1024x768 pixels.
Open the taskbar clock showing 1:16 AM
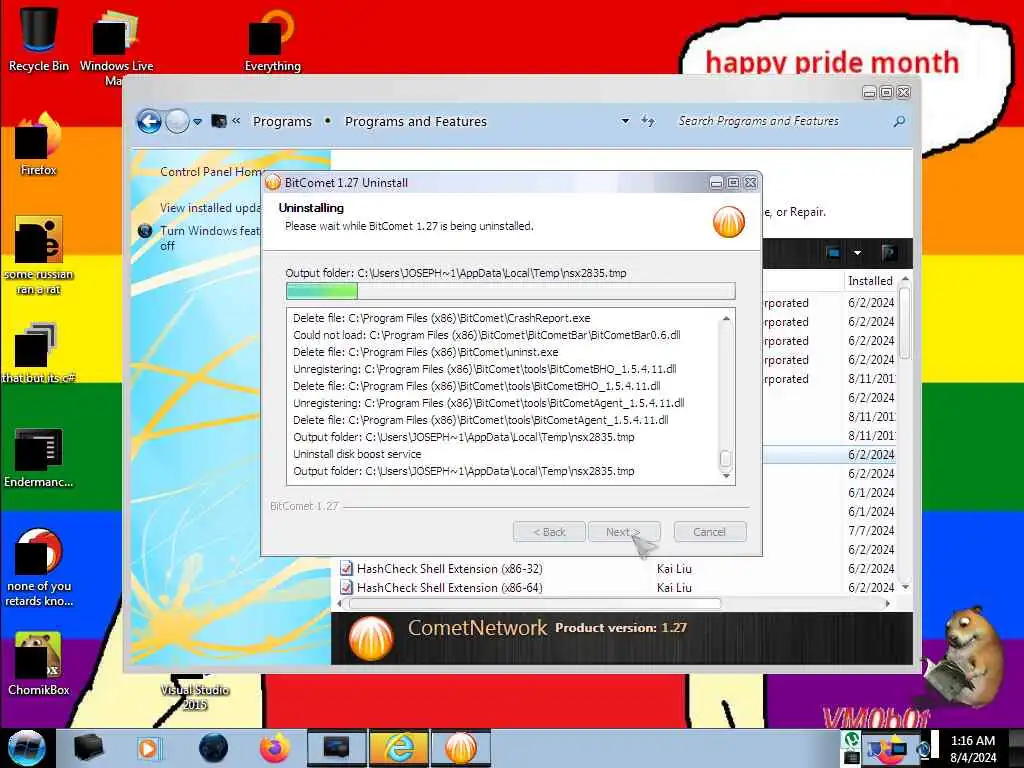973,748
